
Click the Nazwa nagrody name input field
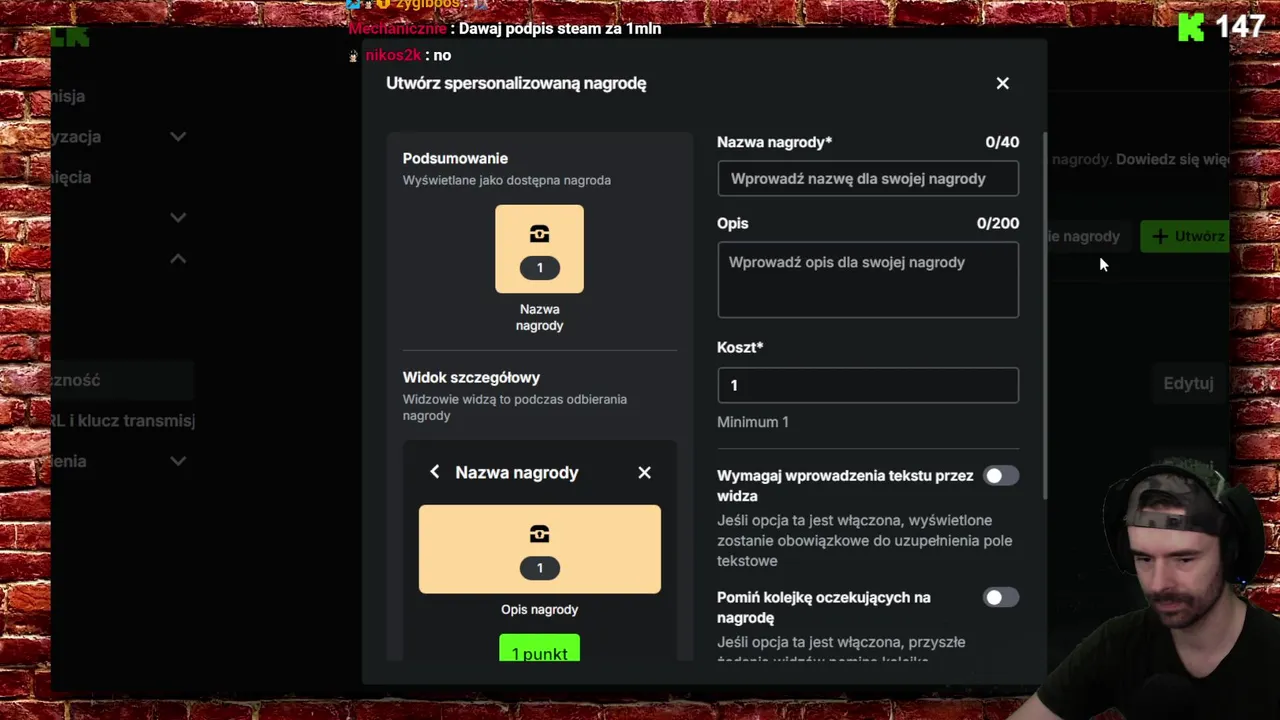pyautogui.click(x=868, y=179)
